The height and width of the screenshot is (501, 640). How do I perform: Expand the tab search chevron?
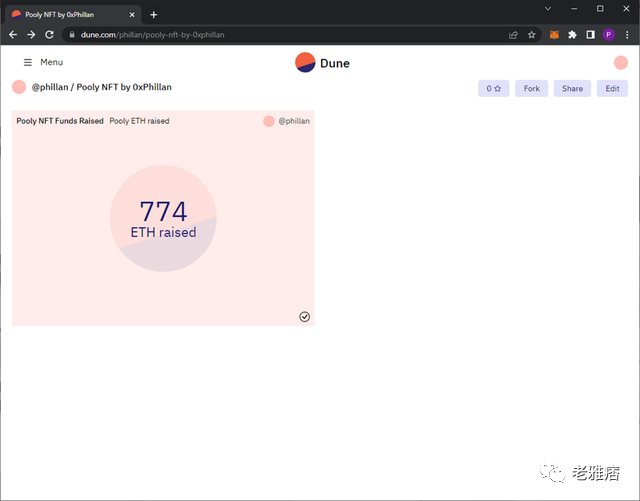click(549, 8)
